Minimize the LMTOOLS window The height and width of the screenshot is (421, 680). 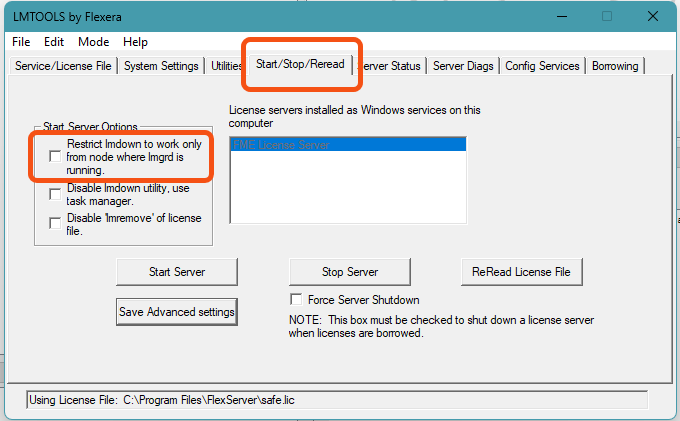point(562,17)
